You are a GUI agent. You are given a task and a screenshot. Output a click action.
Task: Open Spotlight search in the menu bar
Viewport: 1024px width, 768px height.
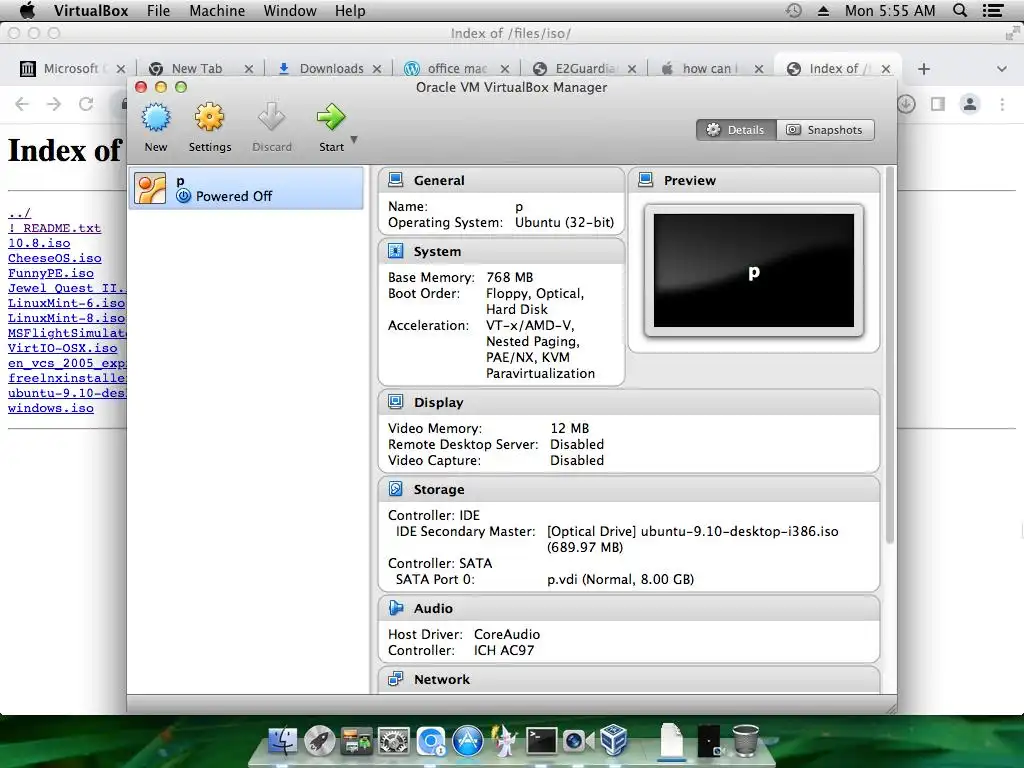(960, 10)
